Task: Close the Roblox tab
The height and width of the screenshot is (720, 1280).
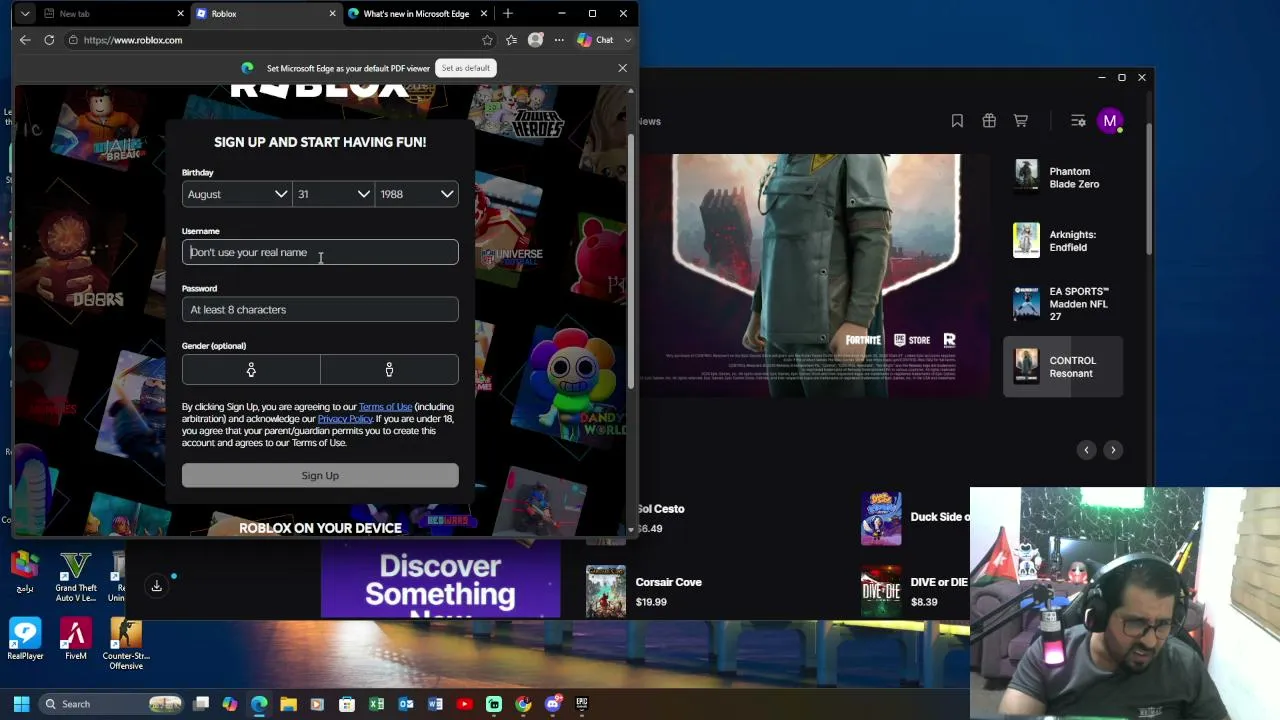Action: pyautogui.click(x=332, y=14)
